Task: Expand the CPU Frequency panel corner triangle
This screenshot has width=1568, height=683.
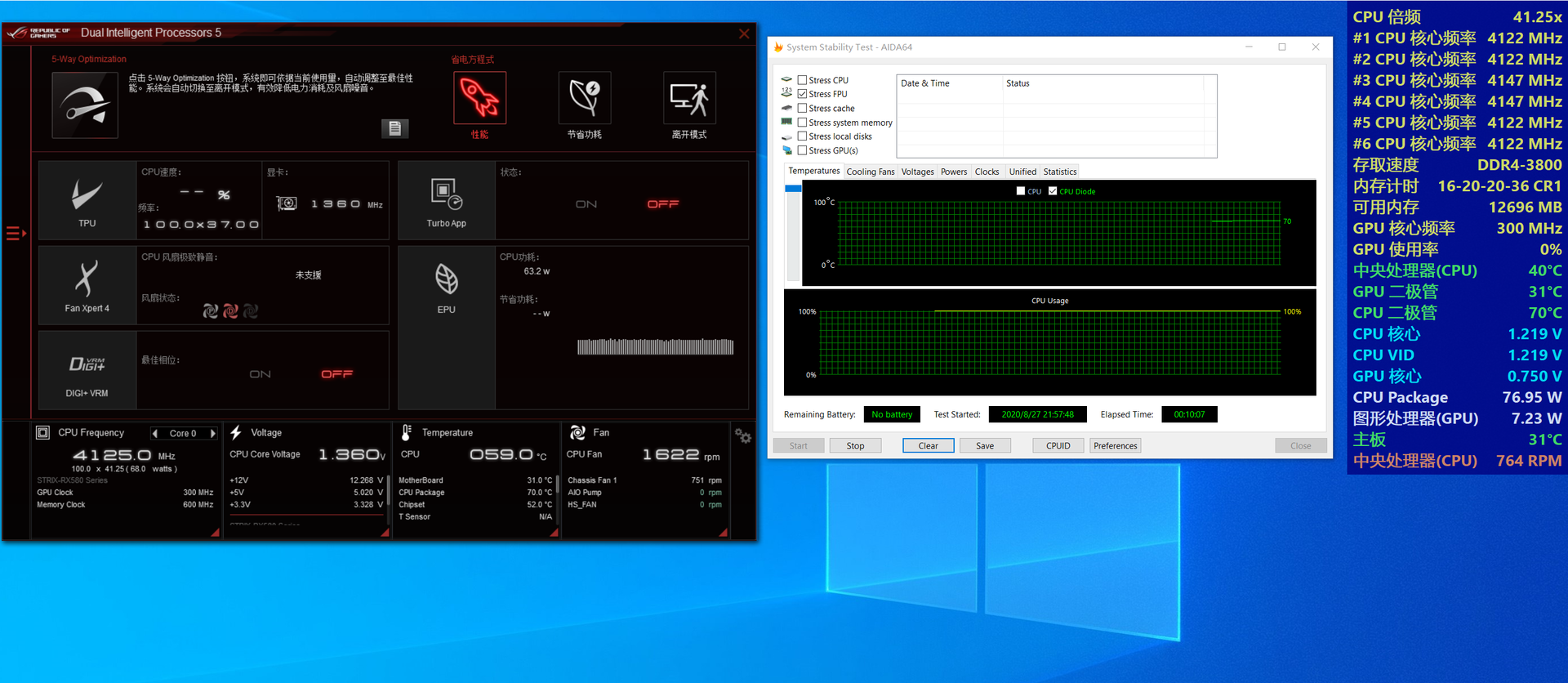Action: point(215,532)
